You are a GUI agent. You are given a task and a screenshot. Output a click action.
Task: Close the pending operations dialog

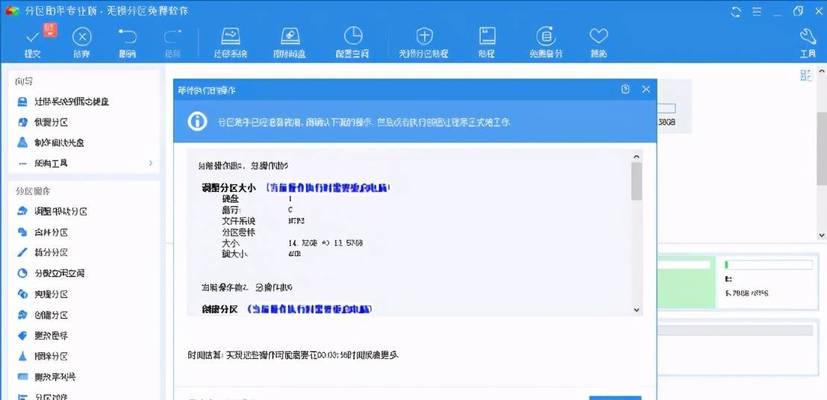pyautogui.click(x=646, y=90)
